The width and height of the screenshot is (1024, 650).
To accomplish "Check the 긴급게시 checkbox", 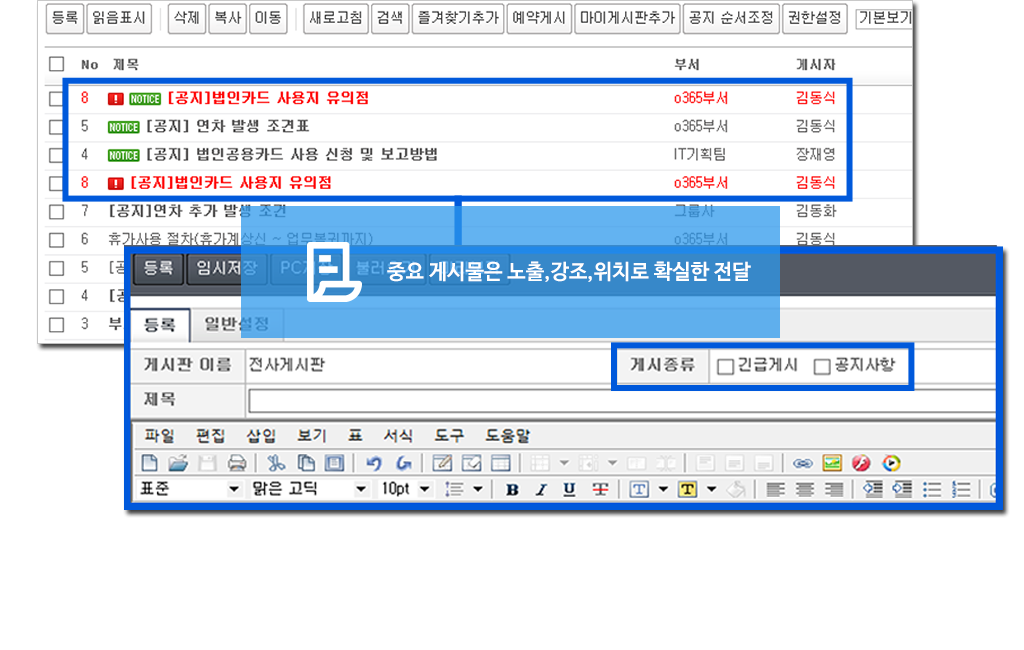I will pos(725,367).
